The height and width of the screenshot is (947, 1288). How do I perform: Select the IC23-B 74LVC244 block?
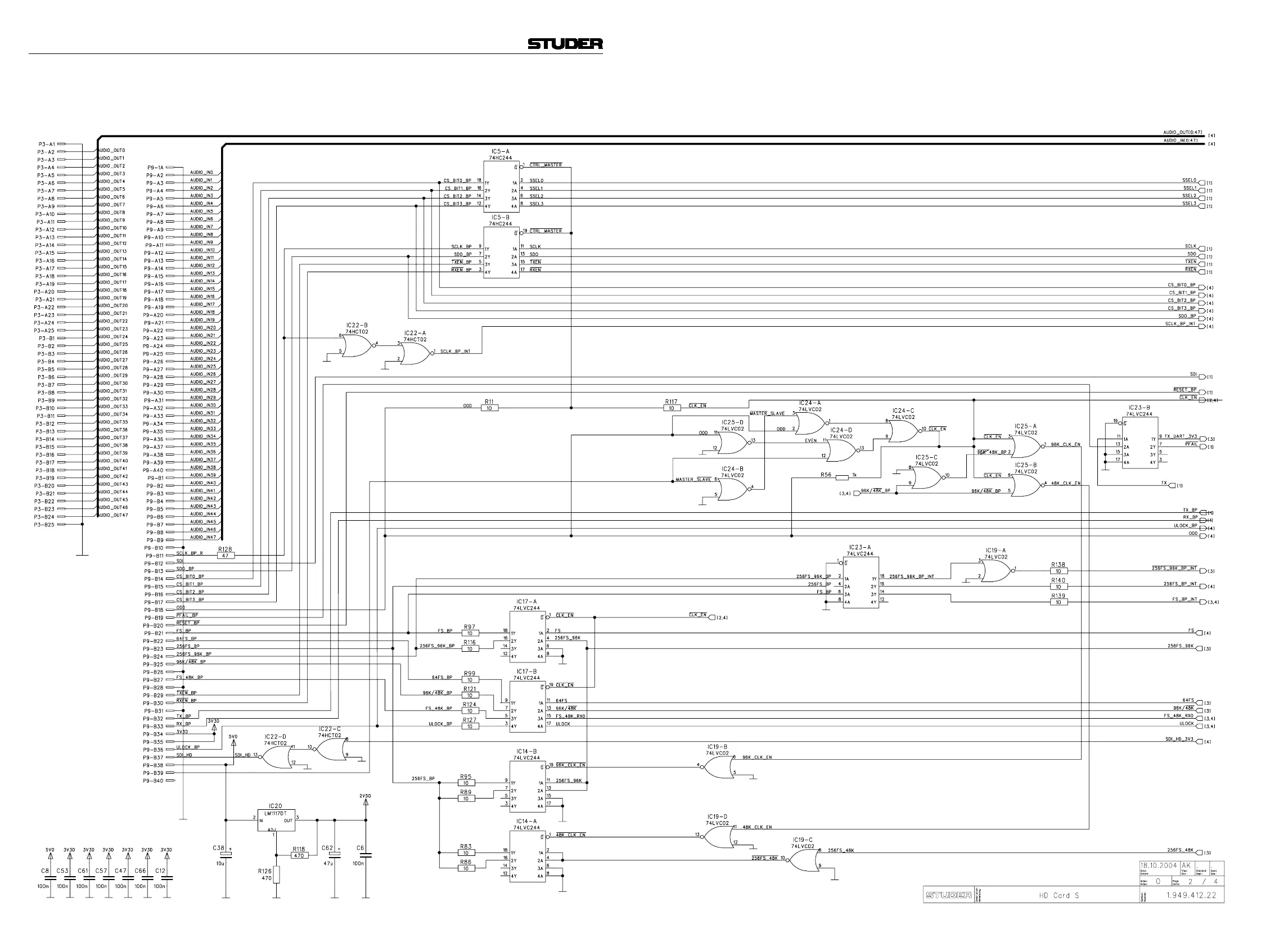[1140, 443]
